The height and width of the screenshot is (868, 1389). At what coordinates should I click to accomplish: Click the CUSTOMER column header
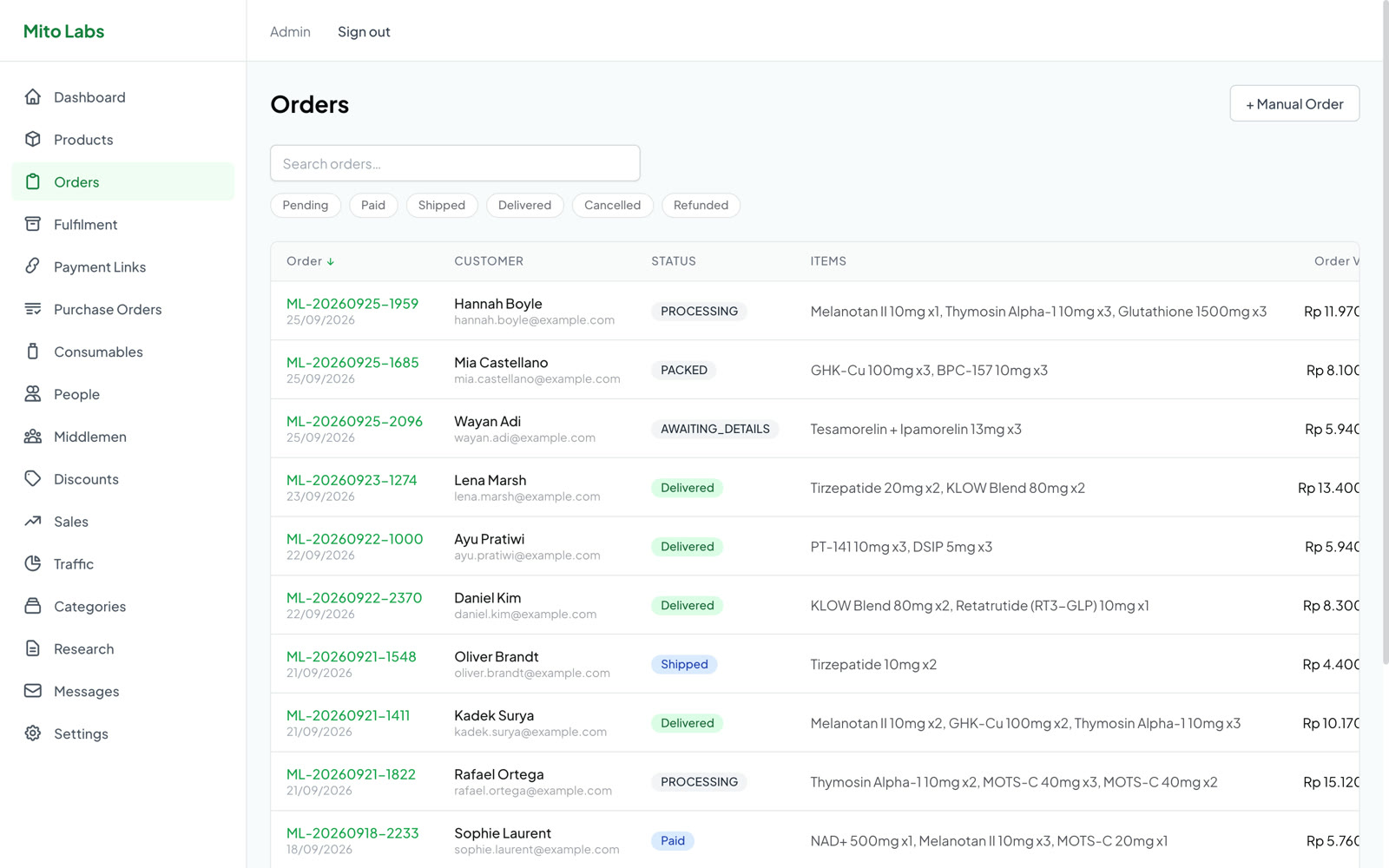(489, 261)
